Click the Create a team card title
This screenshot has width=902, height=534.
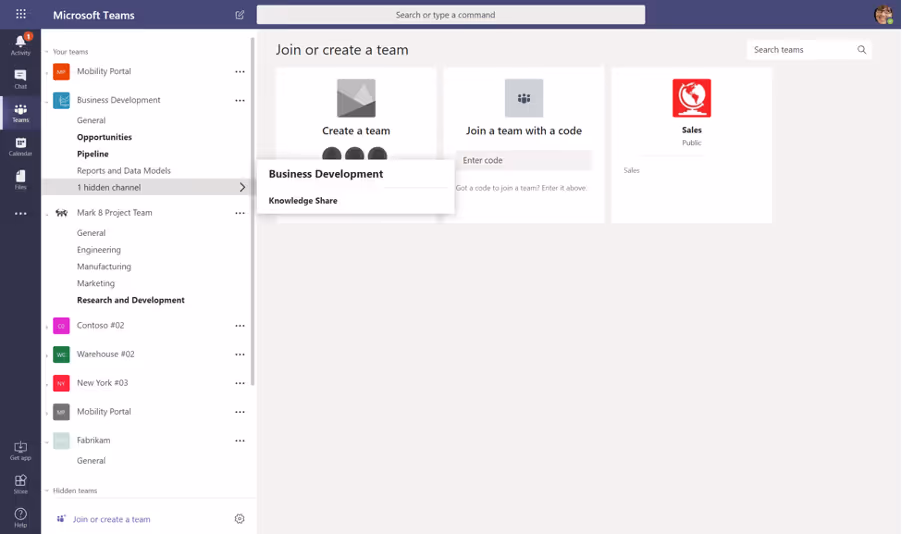356,131
